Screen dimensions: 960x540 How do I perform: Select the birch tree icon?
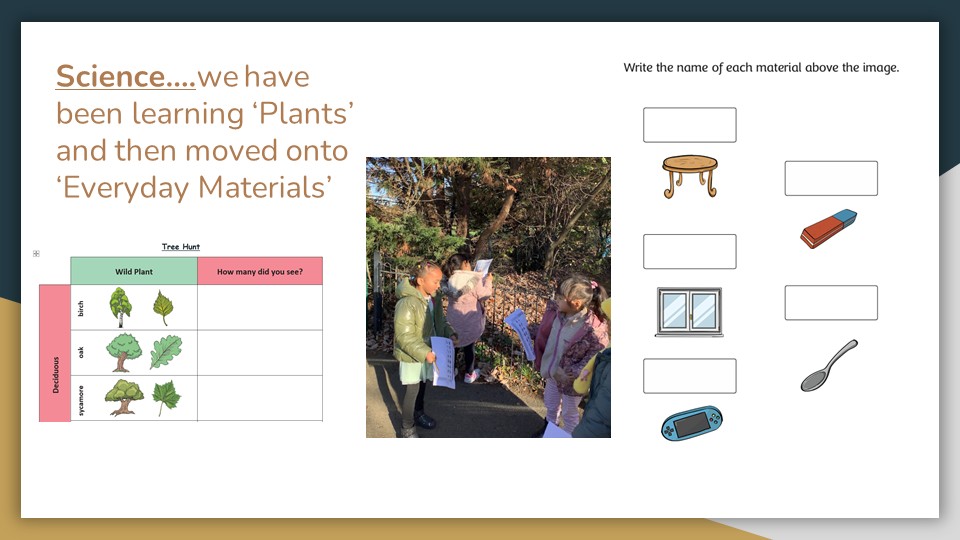(x=120, y=307)
